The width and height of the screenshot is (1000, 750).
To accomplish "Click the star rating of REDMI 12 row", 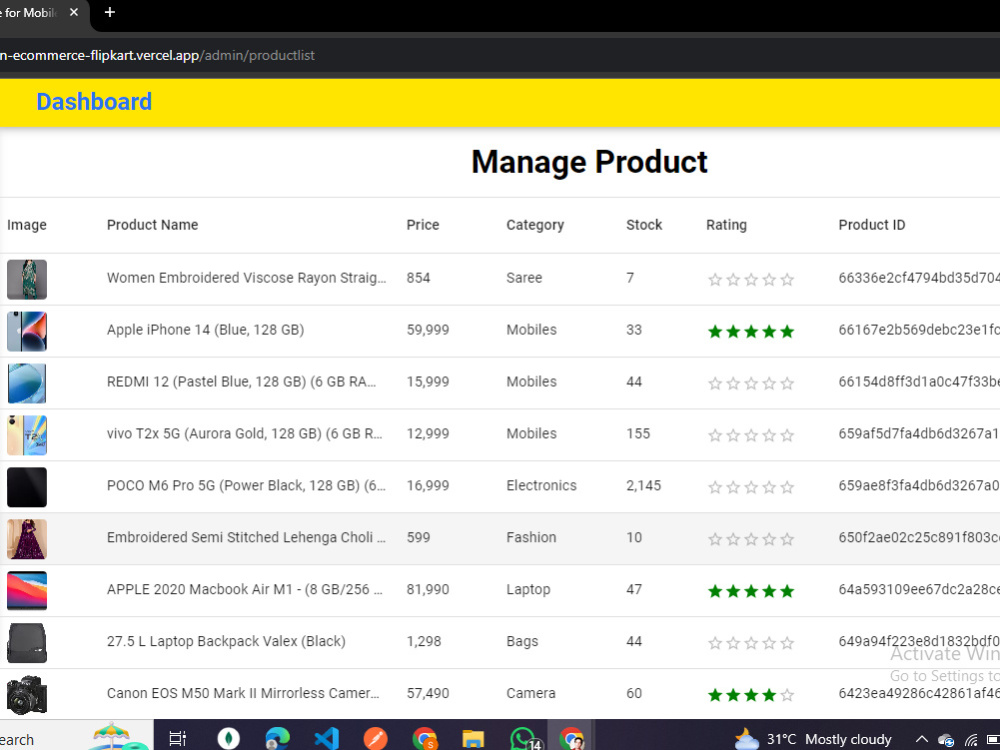I will [x=751, y=383].
